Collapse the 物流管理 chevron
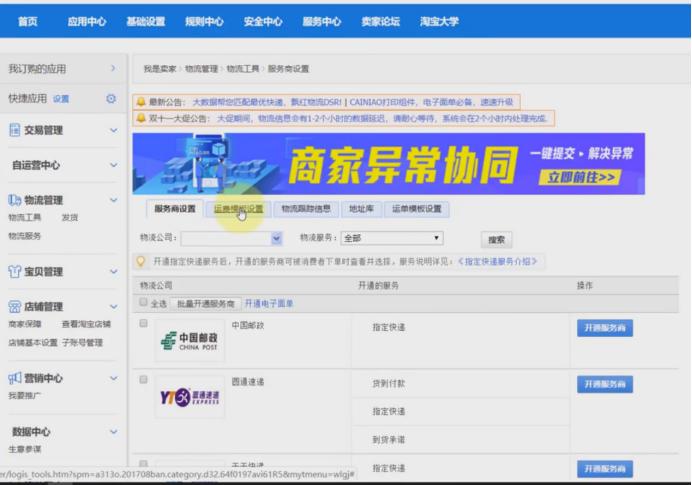 [x=113, y=200]
